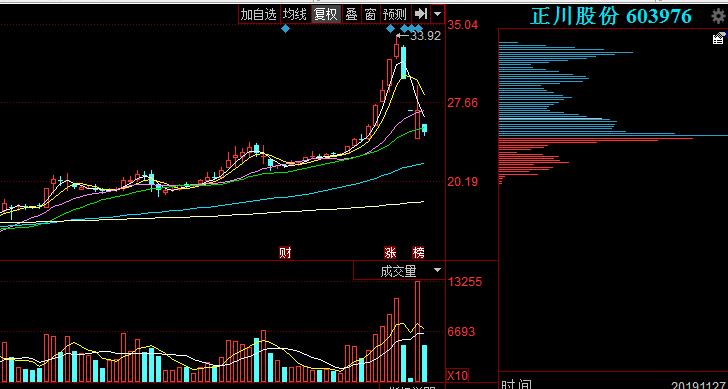Click the 35.04 price axis value

coord(462,25)
